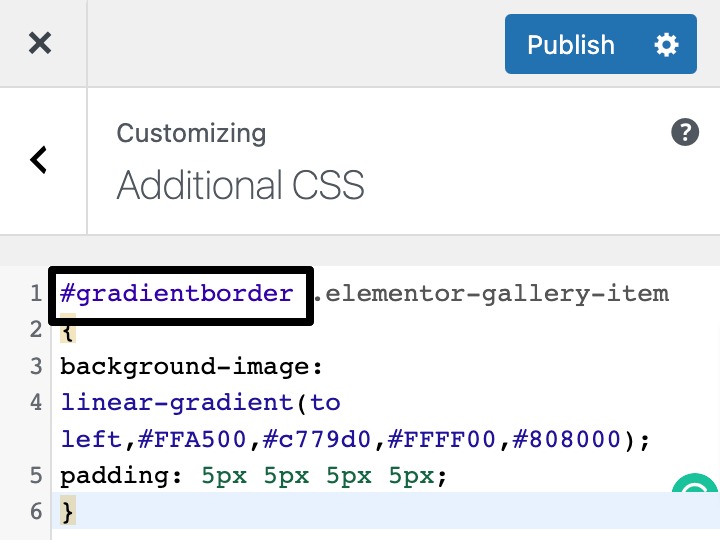Click the #808000 color value
Viewport: 720px width, 540px height.
pyautogui.click(x=567, y=439)
